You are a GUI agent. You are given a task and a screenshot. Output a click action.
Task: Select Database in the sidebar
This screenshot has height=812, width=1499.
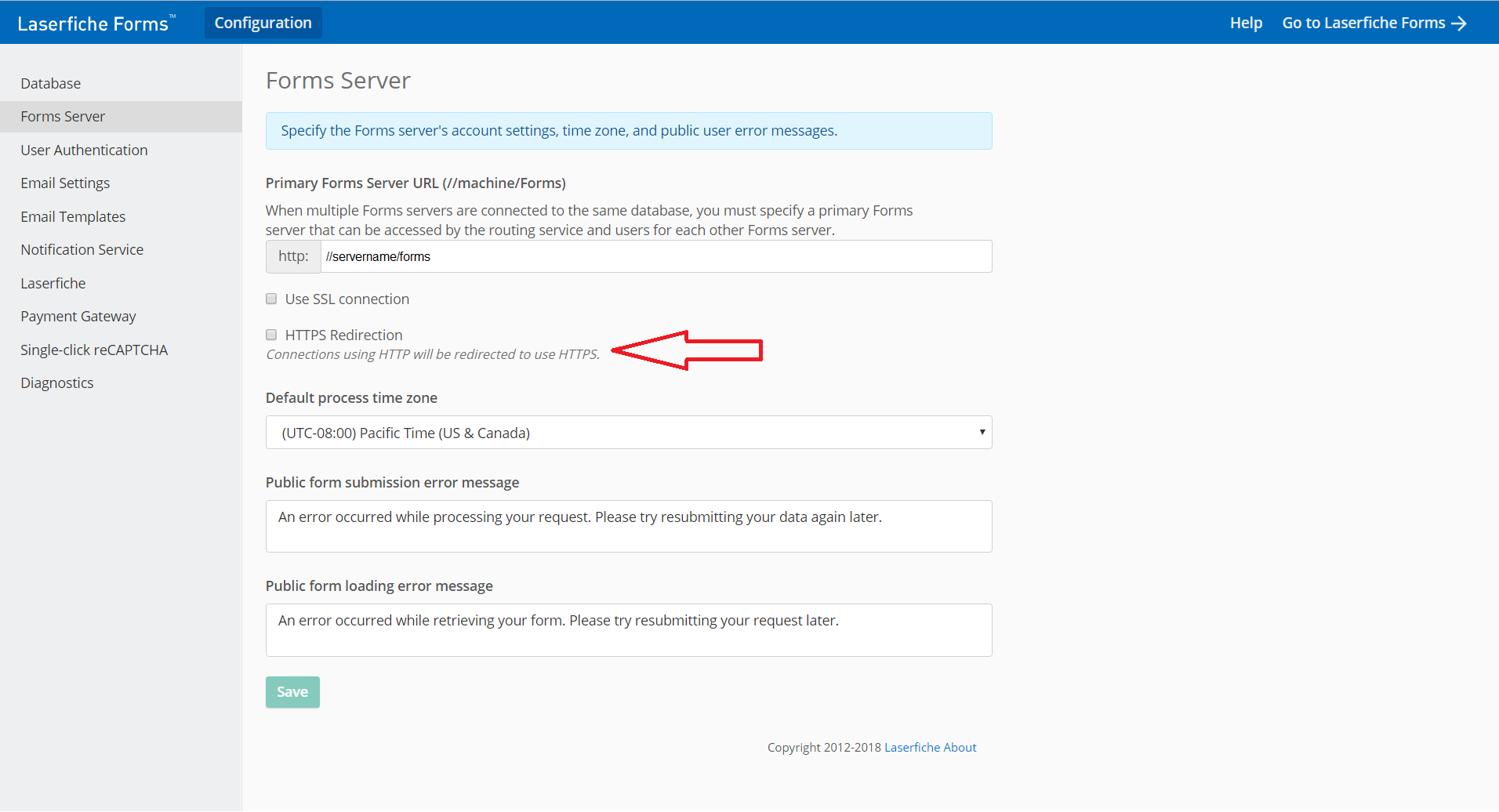(x=51, y=84)
